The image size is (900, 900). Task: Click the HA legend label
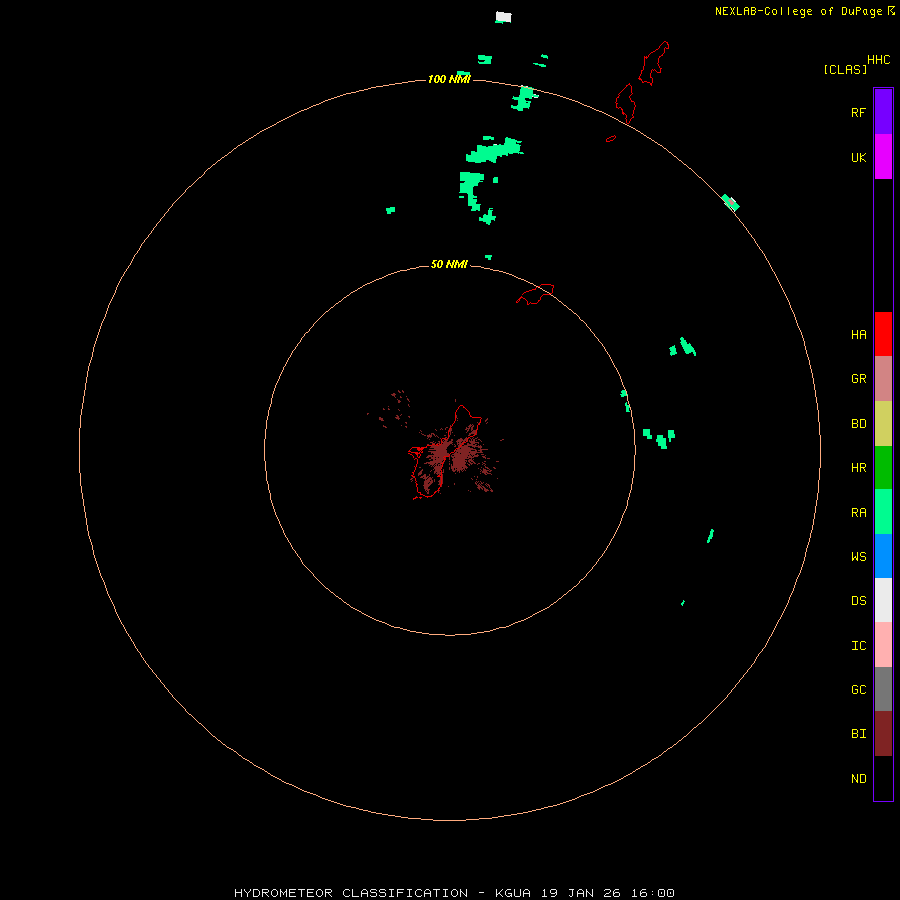[858, 335]
